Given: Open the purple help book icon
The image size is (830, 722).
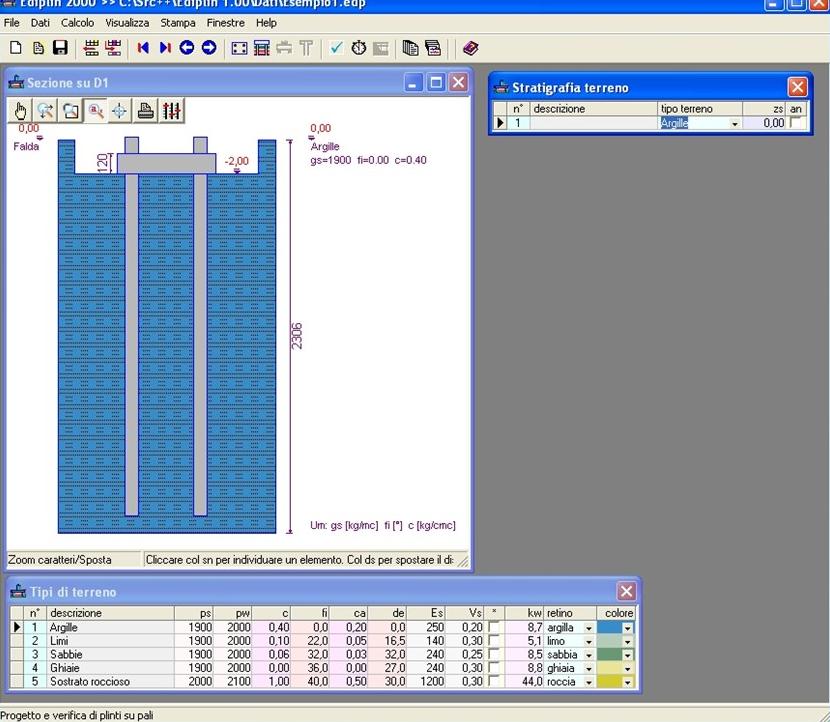Looking at the screenshot, I should [x=471, y=48].
